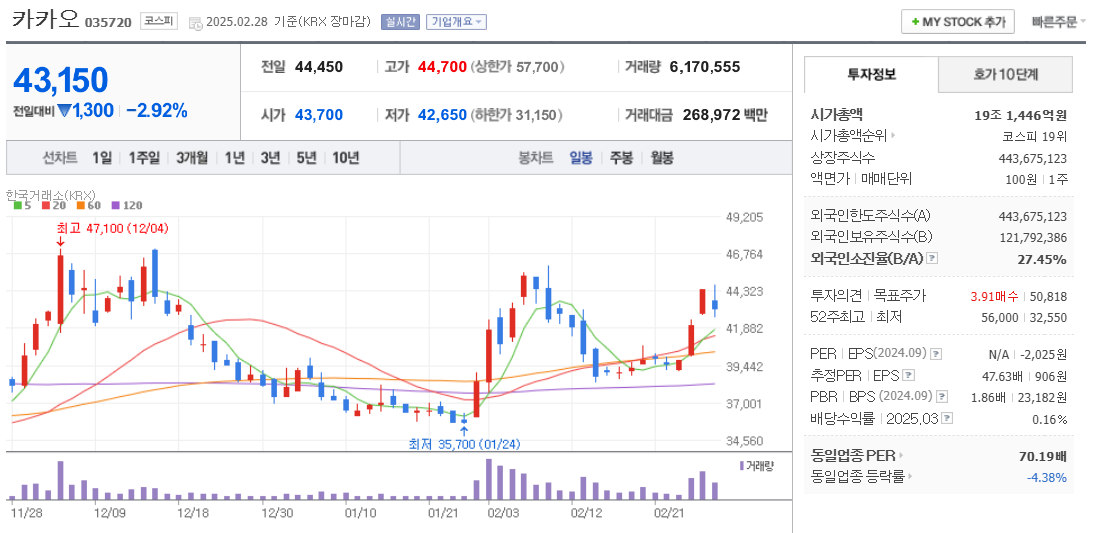This screenshot has width=1098, height=533.
Task: Click the 최고 47,100 (12/04) chart marker
Action: [113, 228]
